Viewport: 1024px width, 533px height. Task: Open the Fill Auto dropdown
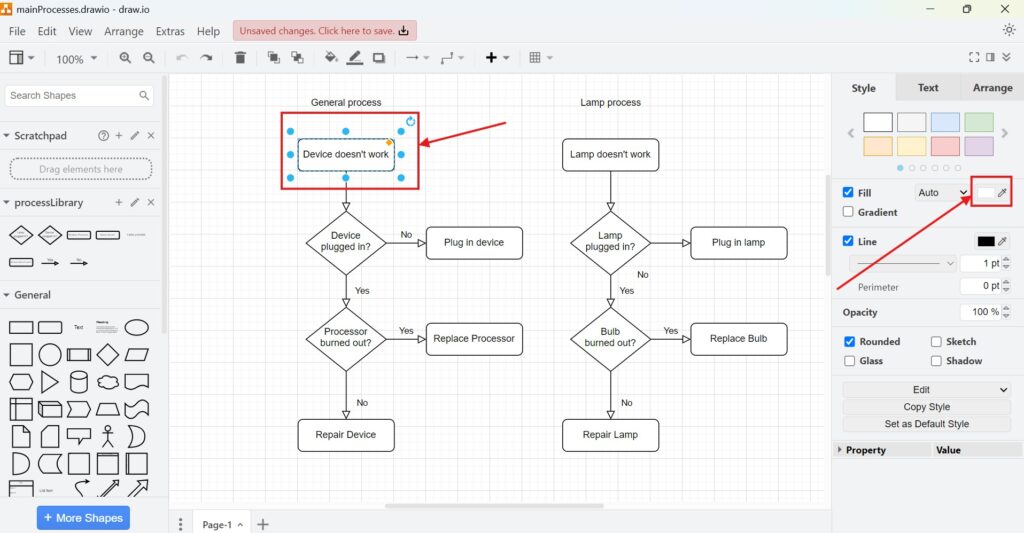click(942, 193)
